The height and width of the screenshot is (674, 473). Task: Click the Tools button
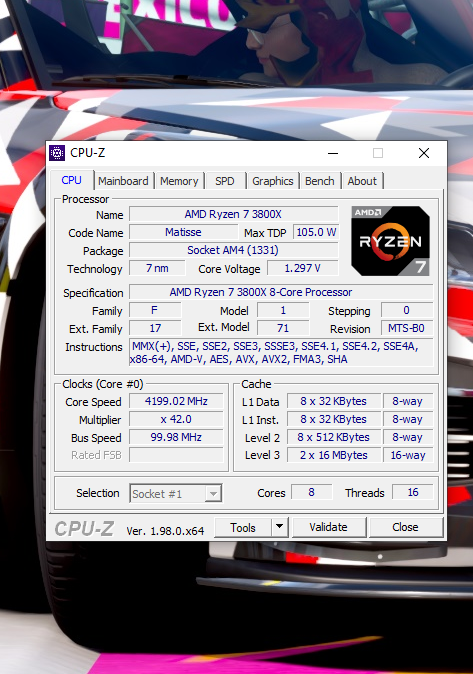(x=243, y=527)
